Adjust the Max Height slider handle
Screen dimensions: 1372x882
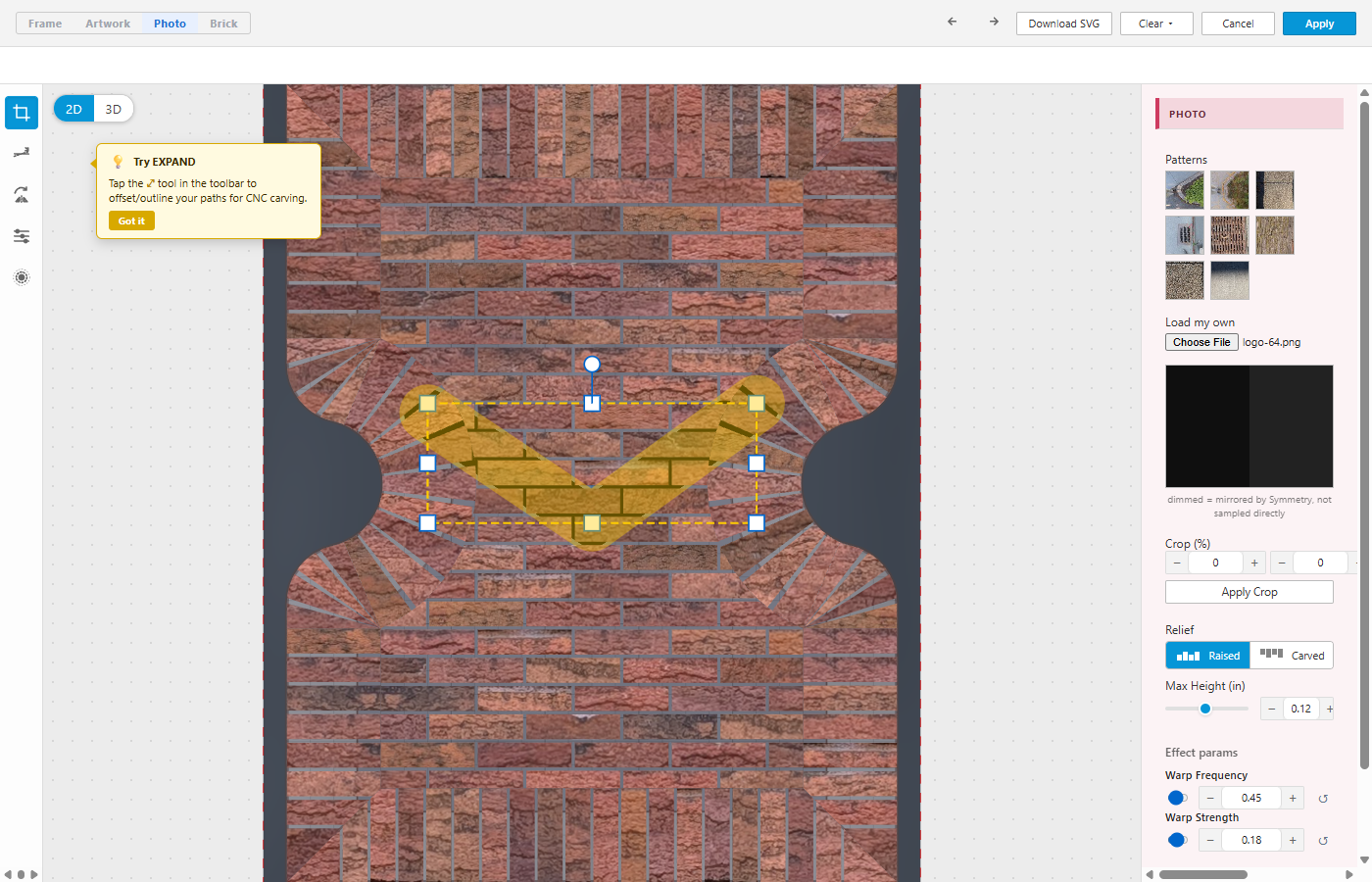click(1205, 709)
